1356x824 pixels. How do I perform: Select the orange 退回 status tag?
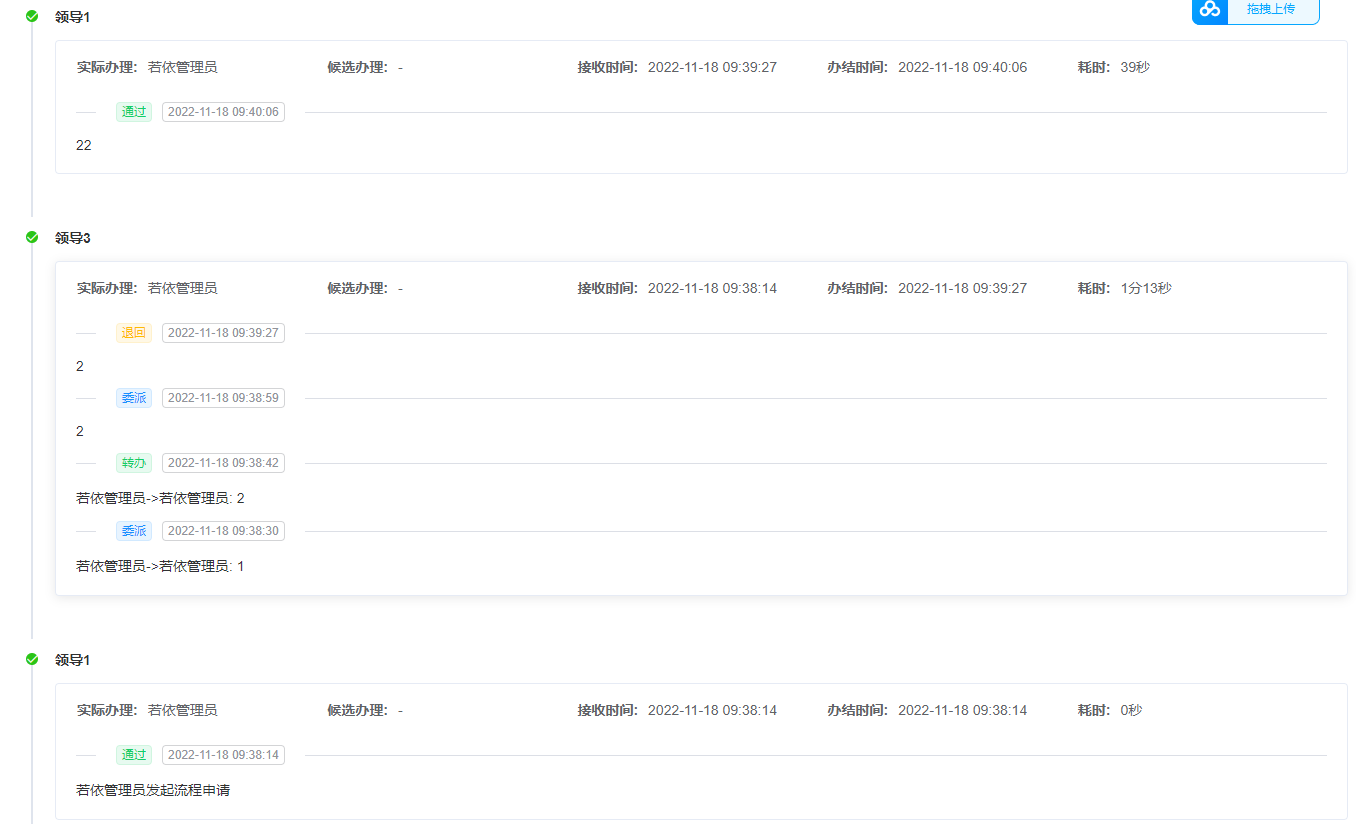point(134,333)
